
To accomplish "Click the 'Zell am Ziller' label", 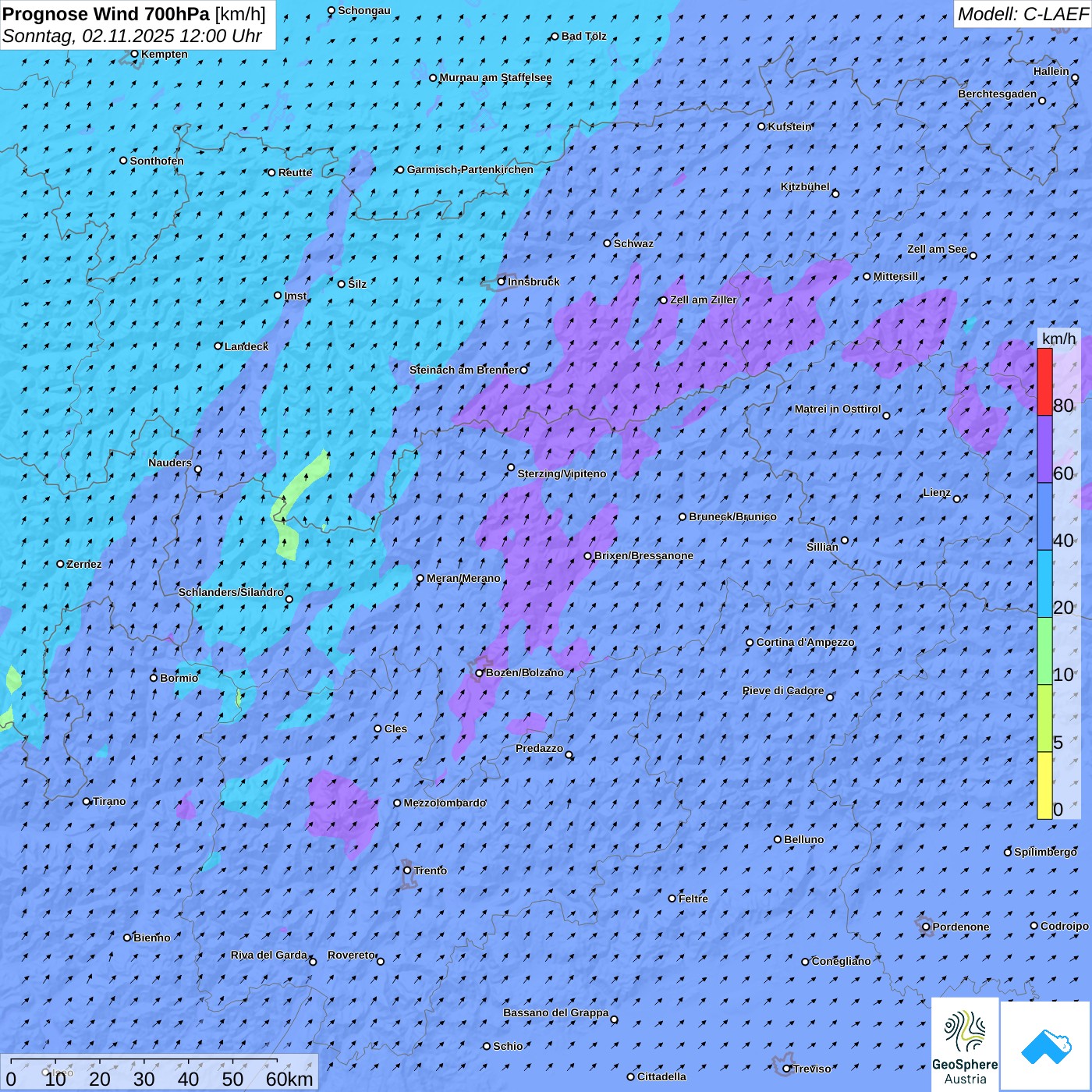I will tap(704, 300).
